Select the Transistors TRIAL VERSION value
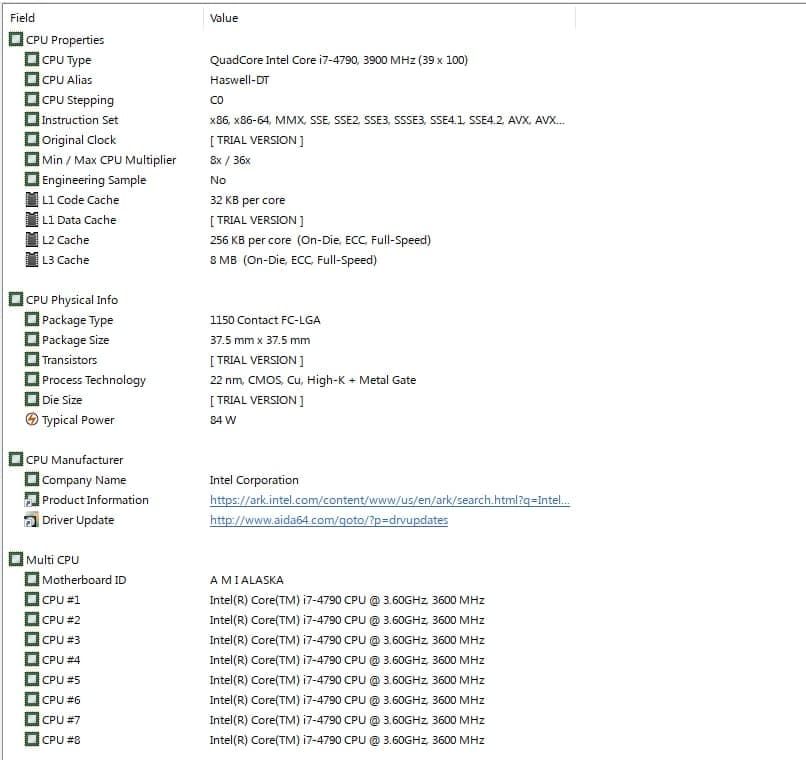This screenshot has width=806, height=760. [257, 360]
